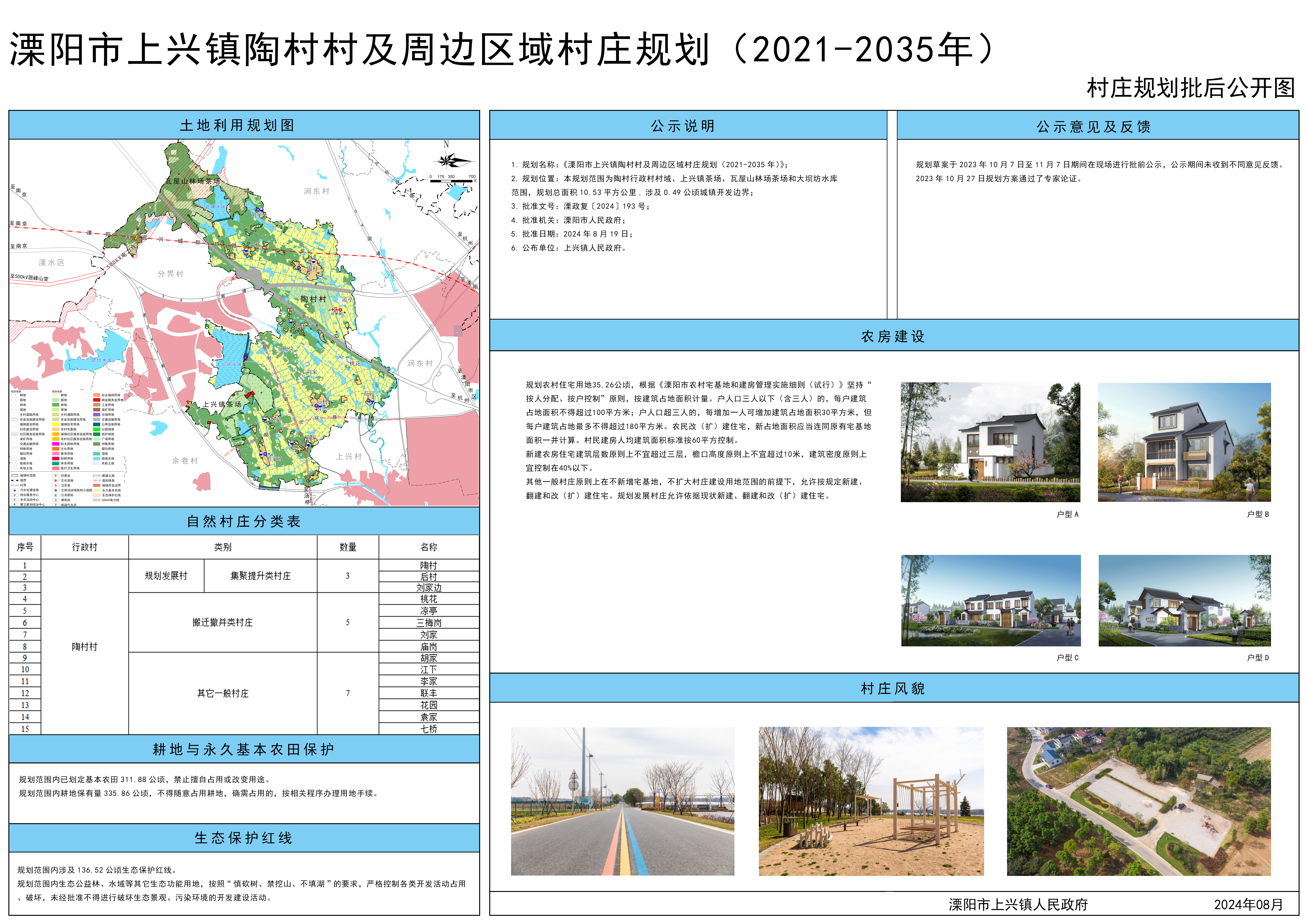This screenshot has width=1307, height=924.
Task: Open the 户型 A house rendering
Action: pos(990,442)
